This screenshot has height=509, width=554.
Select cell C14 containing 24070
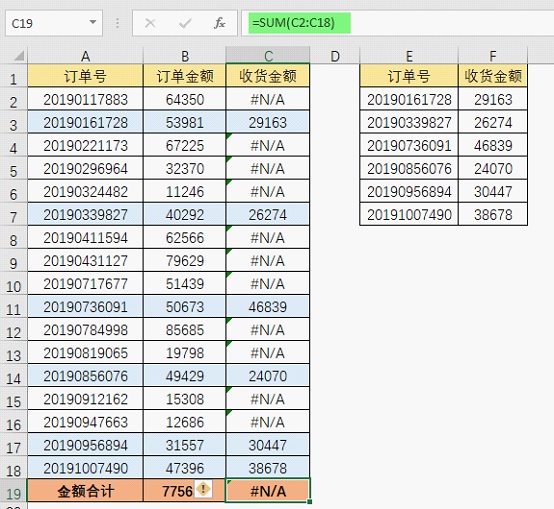[268, 376]
